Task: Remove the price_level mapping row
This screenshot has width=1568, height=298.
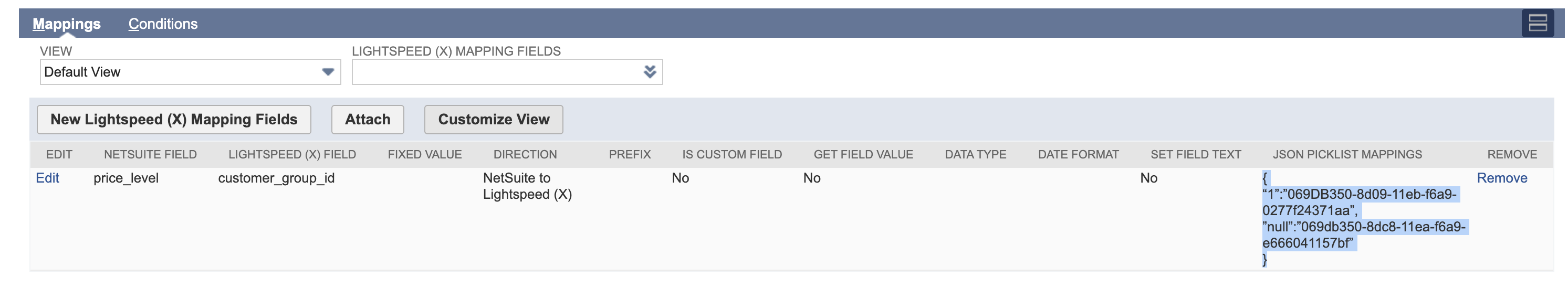Action: [x=1501, y=178]
